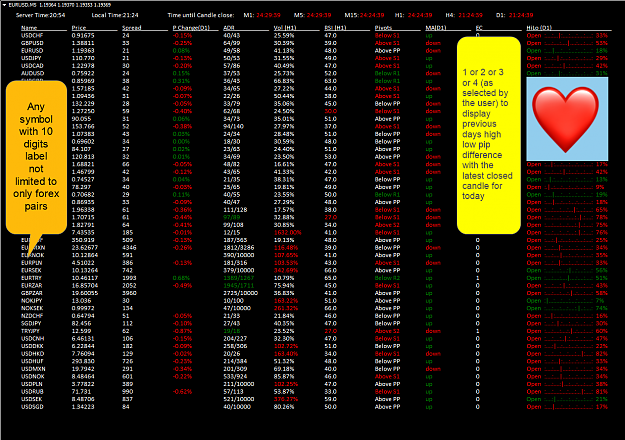The image size is (625, 440).
Task: Click HiLo 81% in USDRUB row
Action: [601, 391]
